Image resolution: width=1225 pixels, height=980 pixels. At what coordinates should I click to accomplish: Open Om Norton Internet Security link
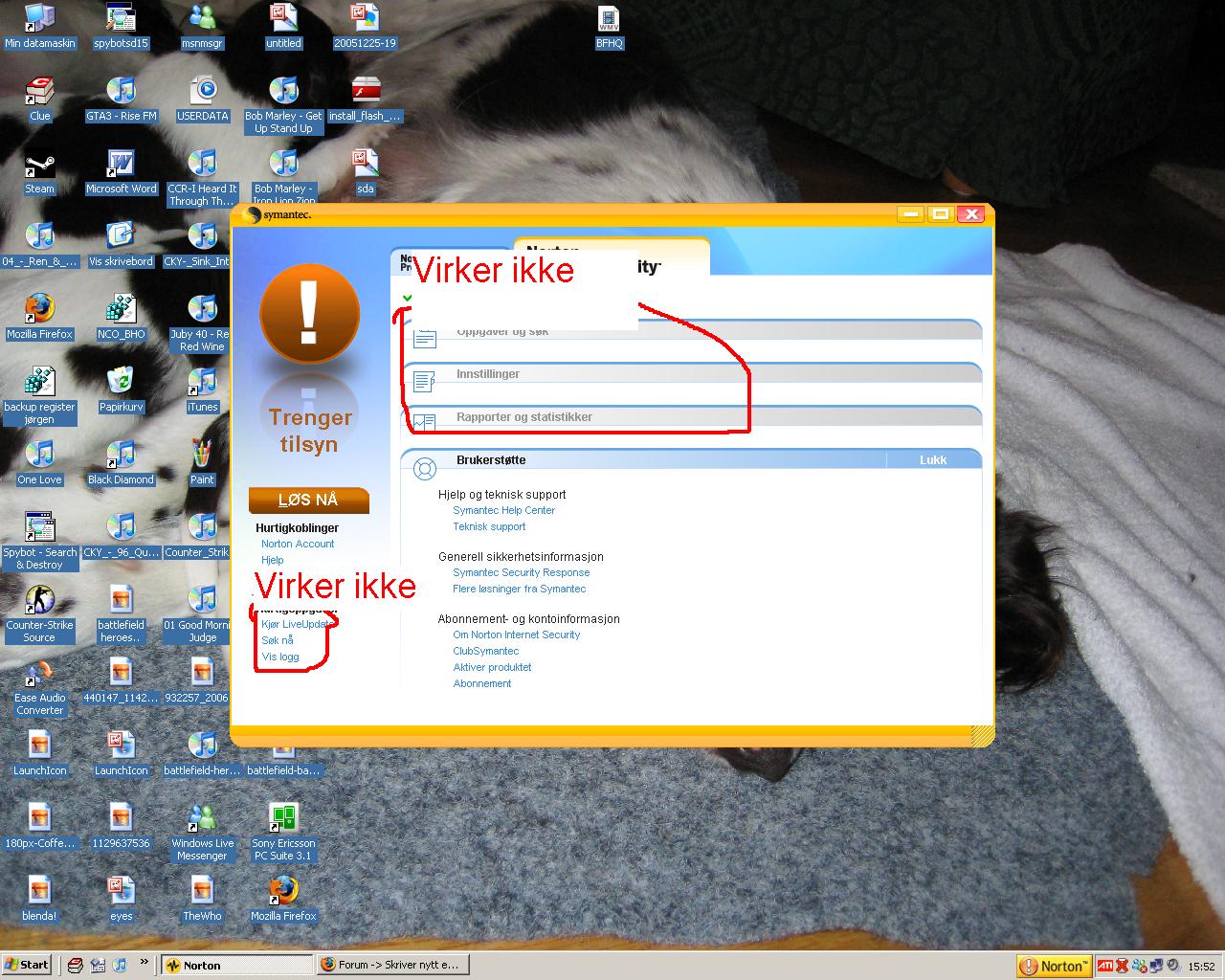516,635
